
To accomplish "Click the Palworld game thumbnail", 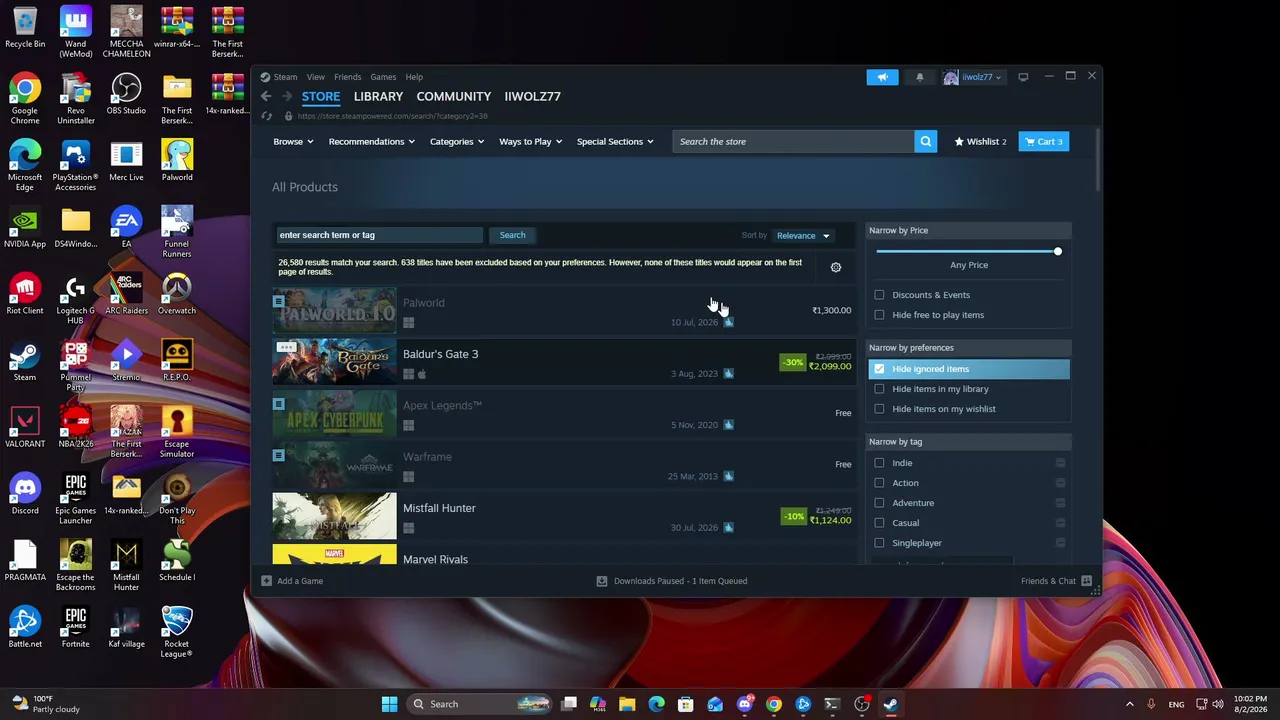I will point(334,311).
